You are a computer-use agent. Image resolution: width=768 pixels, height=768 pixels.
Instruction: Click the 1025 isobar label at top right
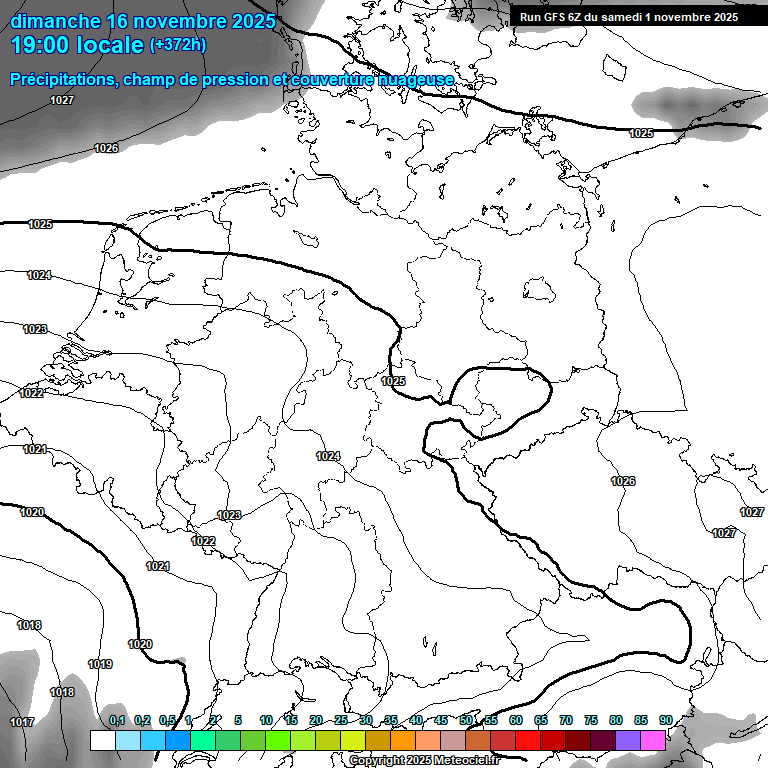pos(641,133)
